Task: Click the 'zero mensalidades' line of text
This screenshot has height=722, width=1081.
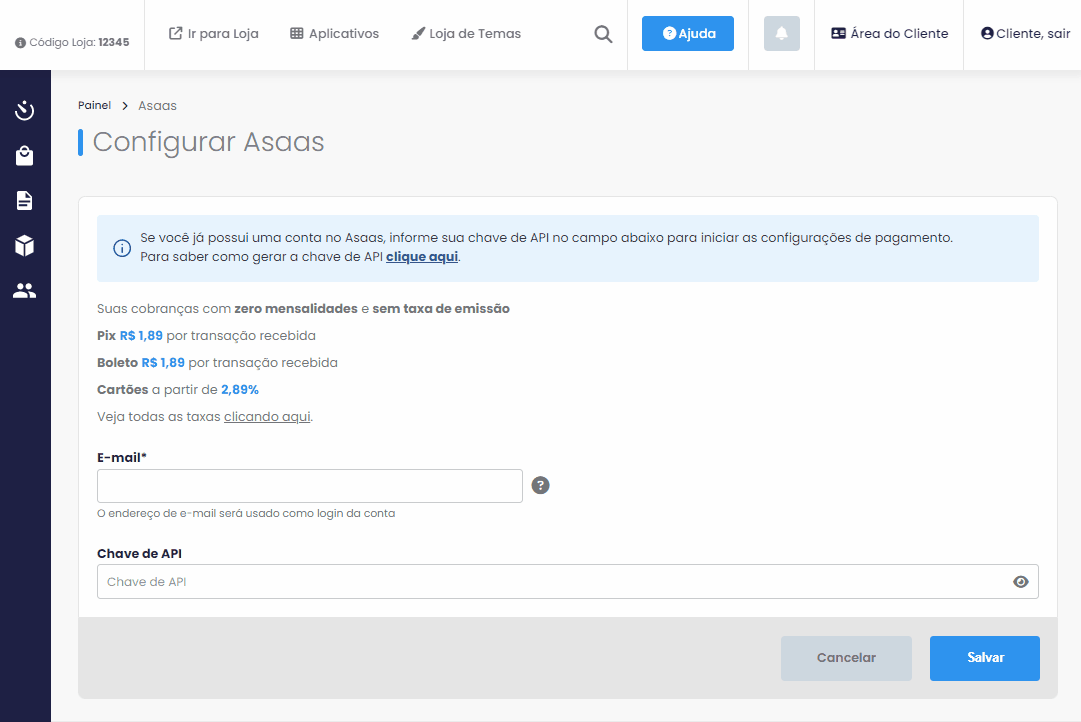Action: (x=303, y=309)
